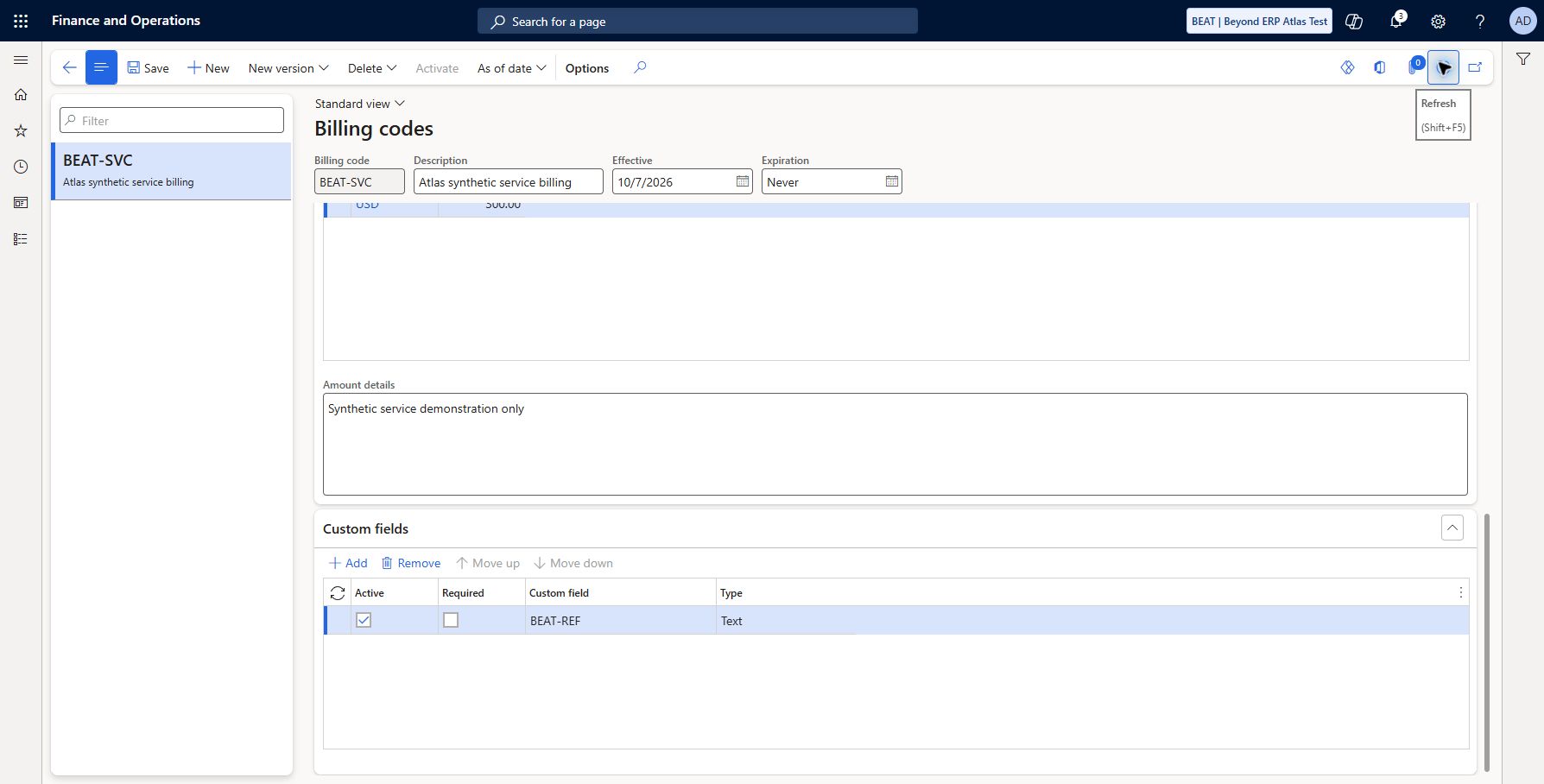
Task: Go back with the left arrow icon
Action: [70, 67]
